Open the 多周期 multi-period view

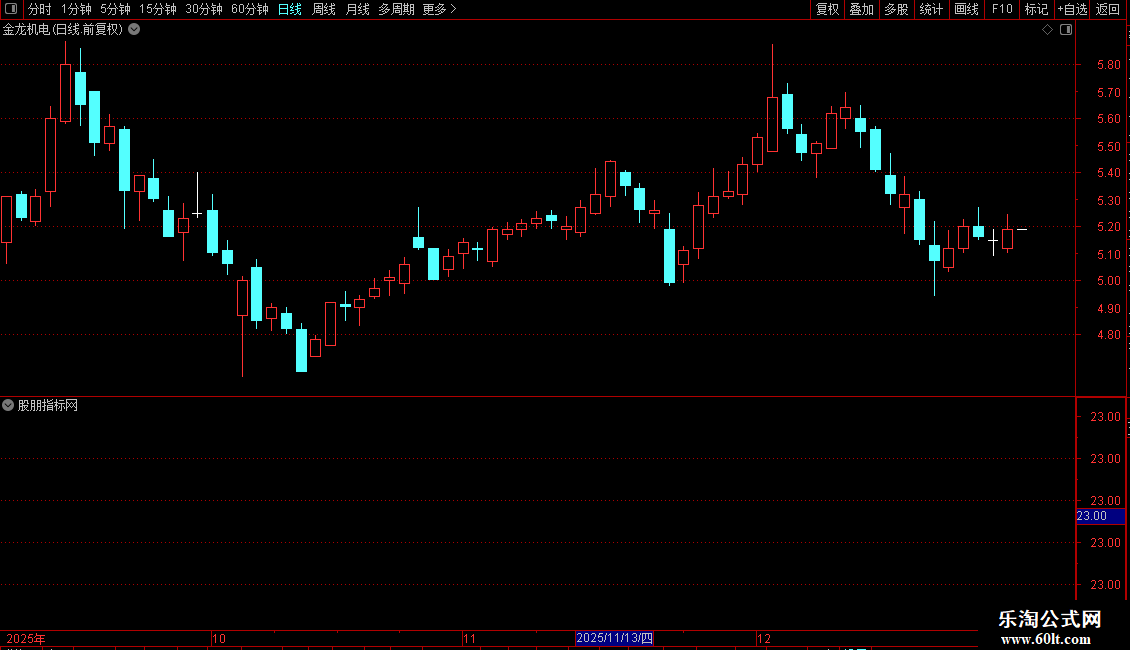tap(396, 9)
